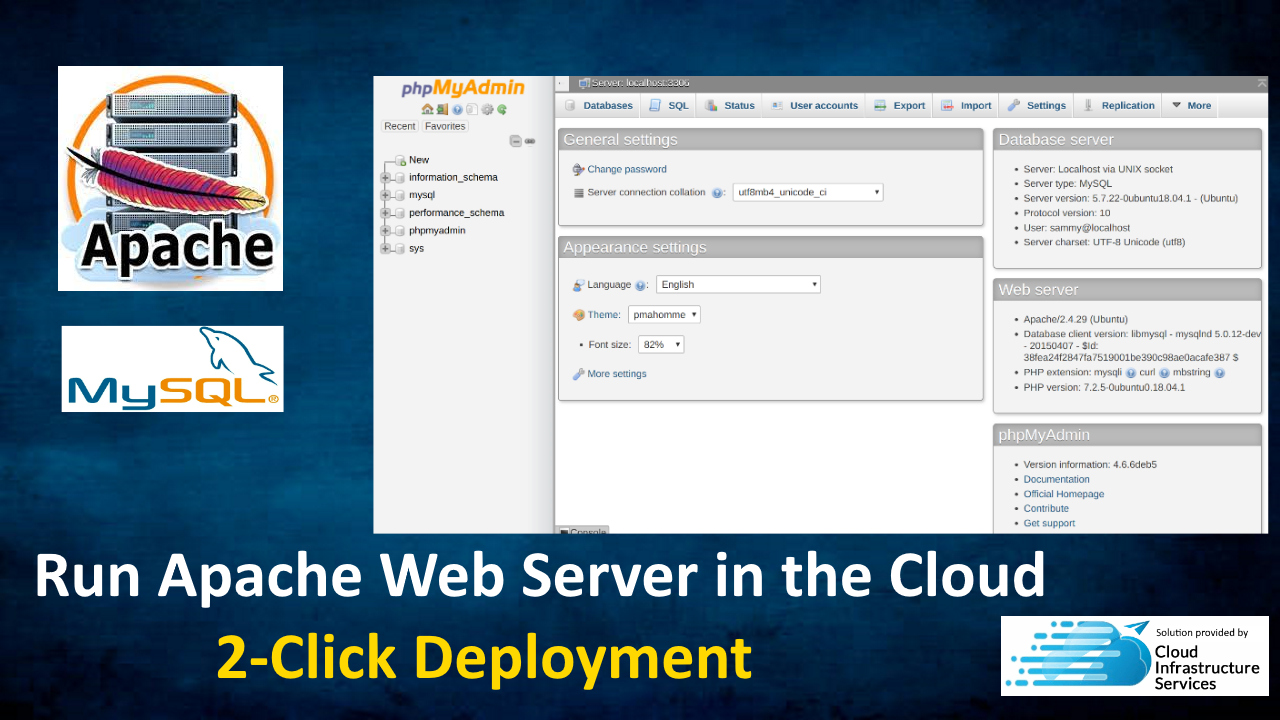The width and height of the screenshot is (1280, 720).
Task: Expand the performance_schema database node
Action: click(385, 213)
